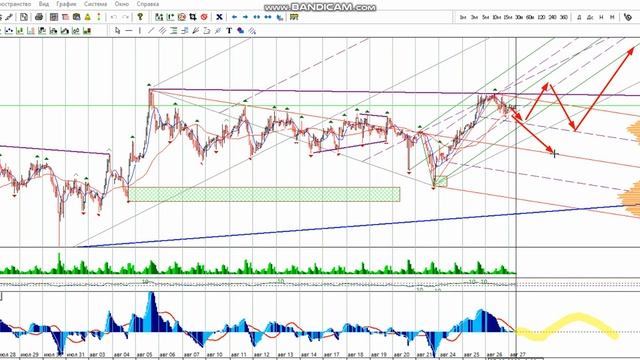
Task: Click the question mark help icon
Action: (140, 17)
